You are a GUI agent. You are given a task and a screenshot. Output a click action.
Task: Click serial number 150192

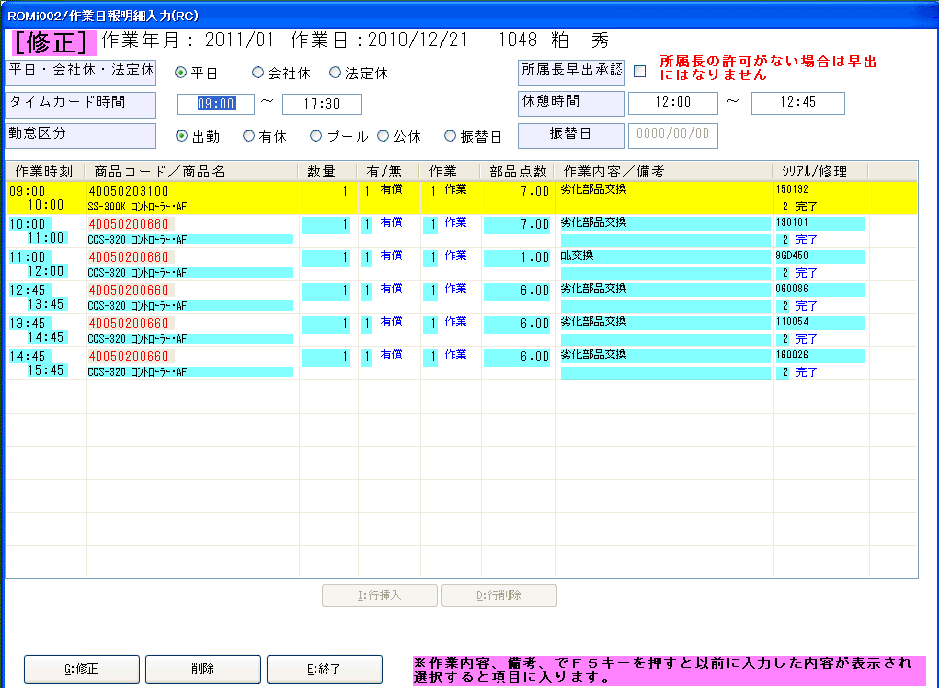[x=792, y=190]
